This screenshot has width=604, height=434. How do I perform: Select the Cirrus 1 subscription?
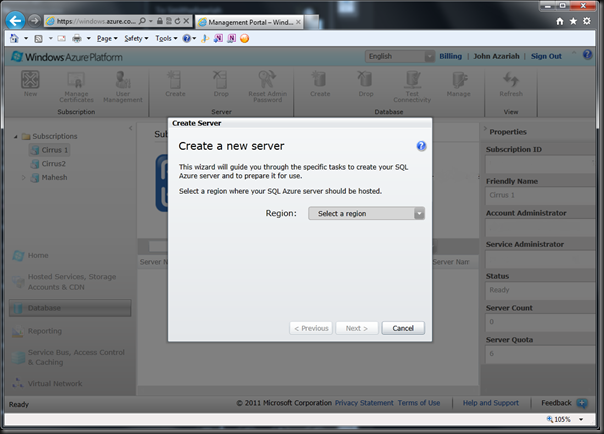click(x=50, y=150)
